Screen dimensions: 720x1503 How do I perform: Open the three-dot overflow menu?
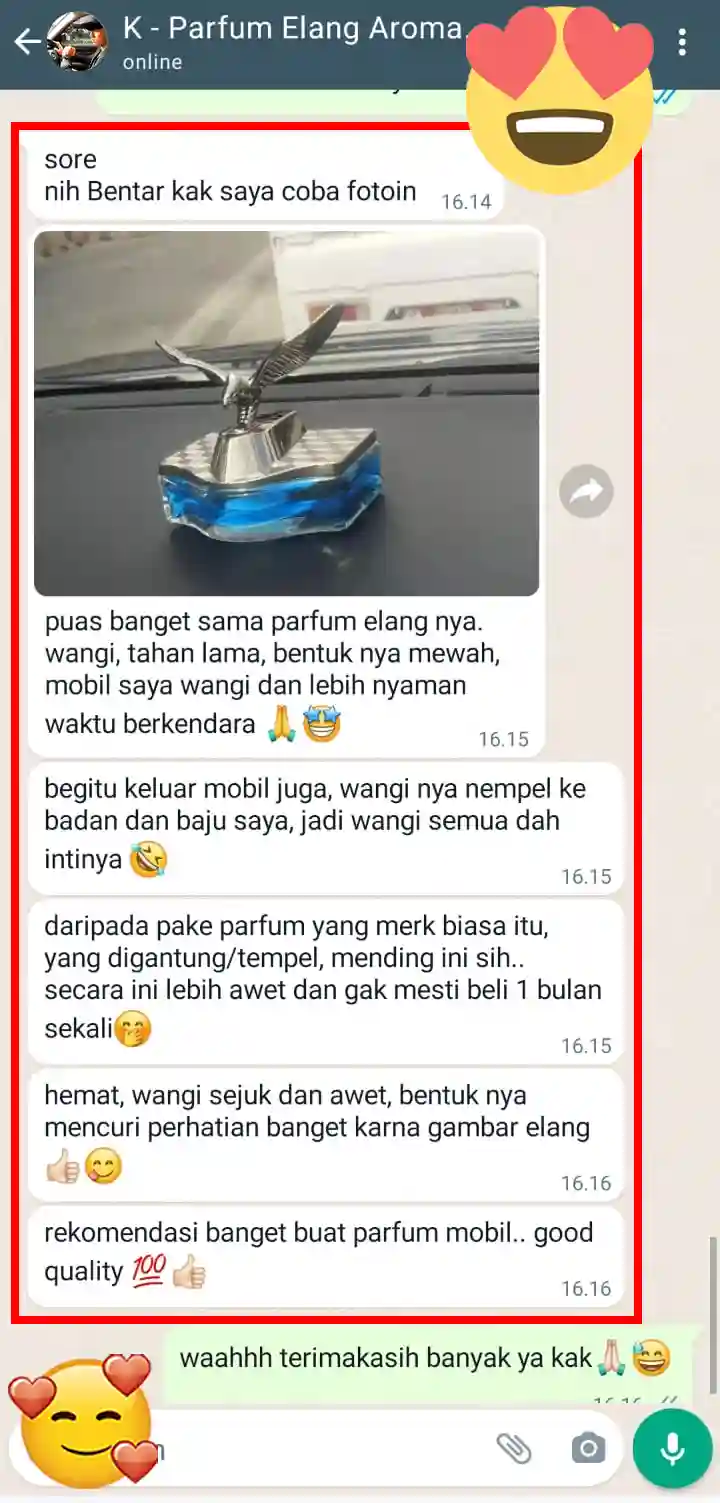683,42
